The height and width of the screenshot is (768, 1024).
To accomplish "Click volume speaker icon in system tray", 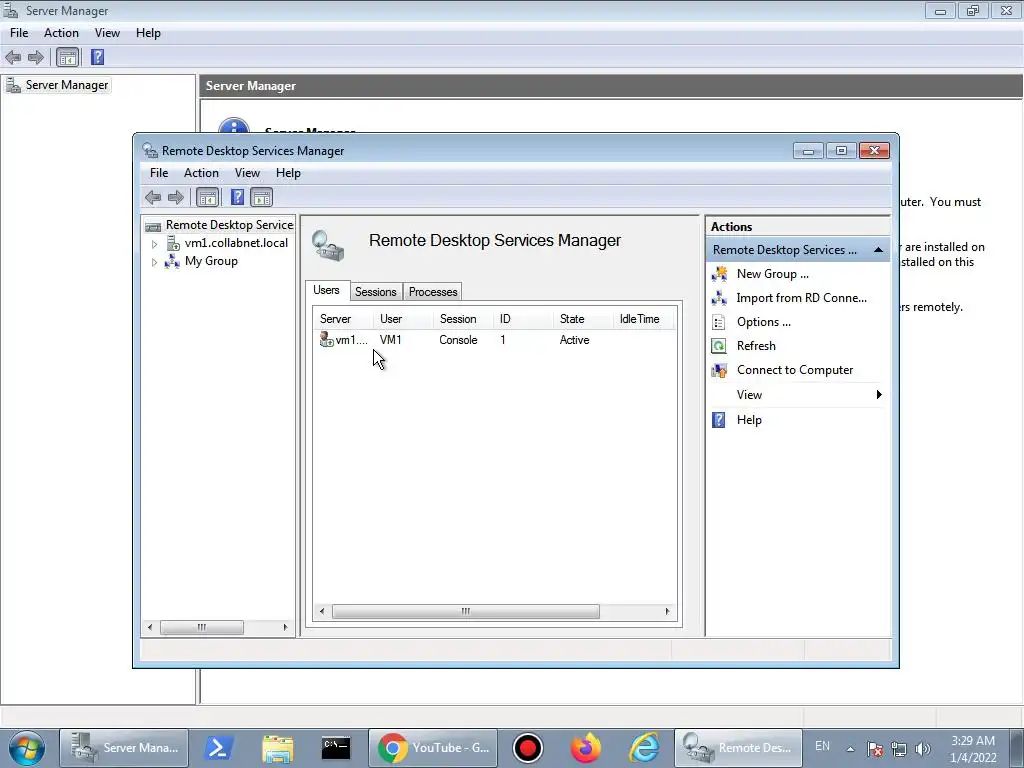I will [x=923, y=749].
